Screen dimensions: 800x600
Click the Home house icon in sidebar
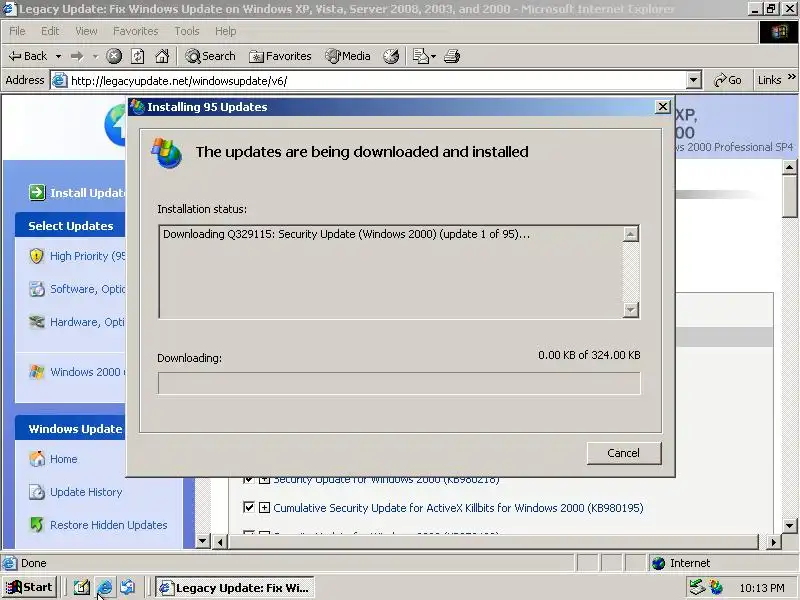pyautogui.click(x=37, y=459)
